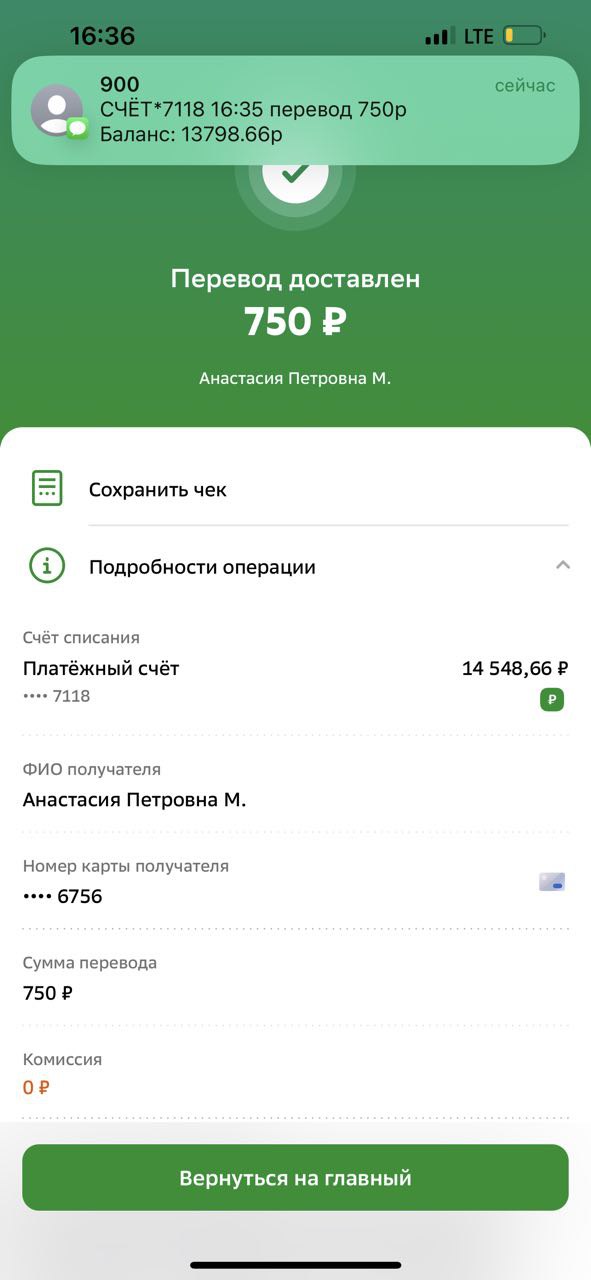This screenshot has width=591, height=1280.
Task: Tap the Сумма перевода 750 ₽ row
Action: 296,978
